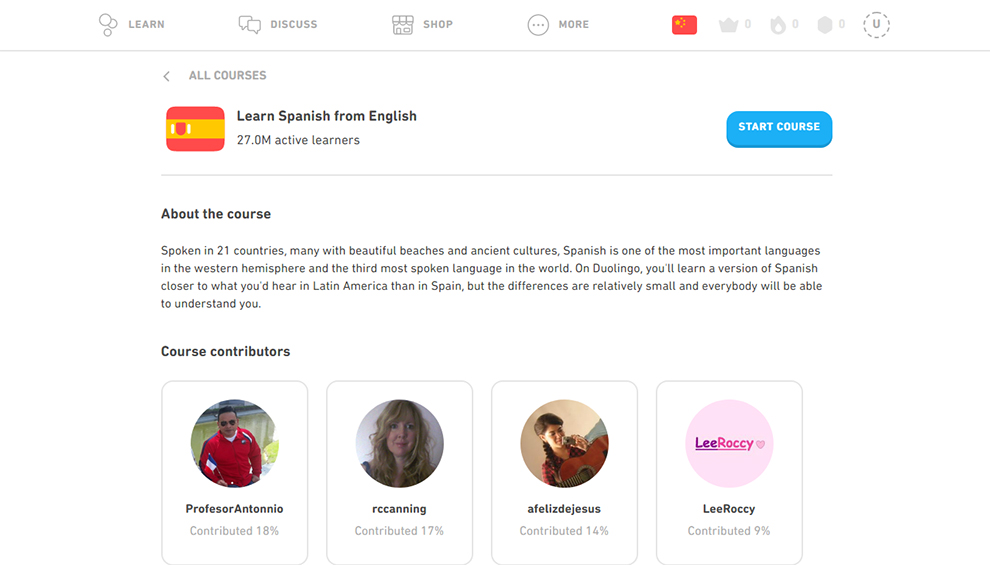Viewport: 990px width, 565px height.
Task: Click the LeeRoccy pink logo avatar
Action: coord(729,443)
